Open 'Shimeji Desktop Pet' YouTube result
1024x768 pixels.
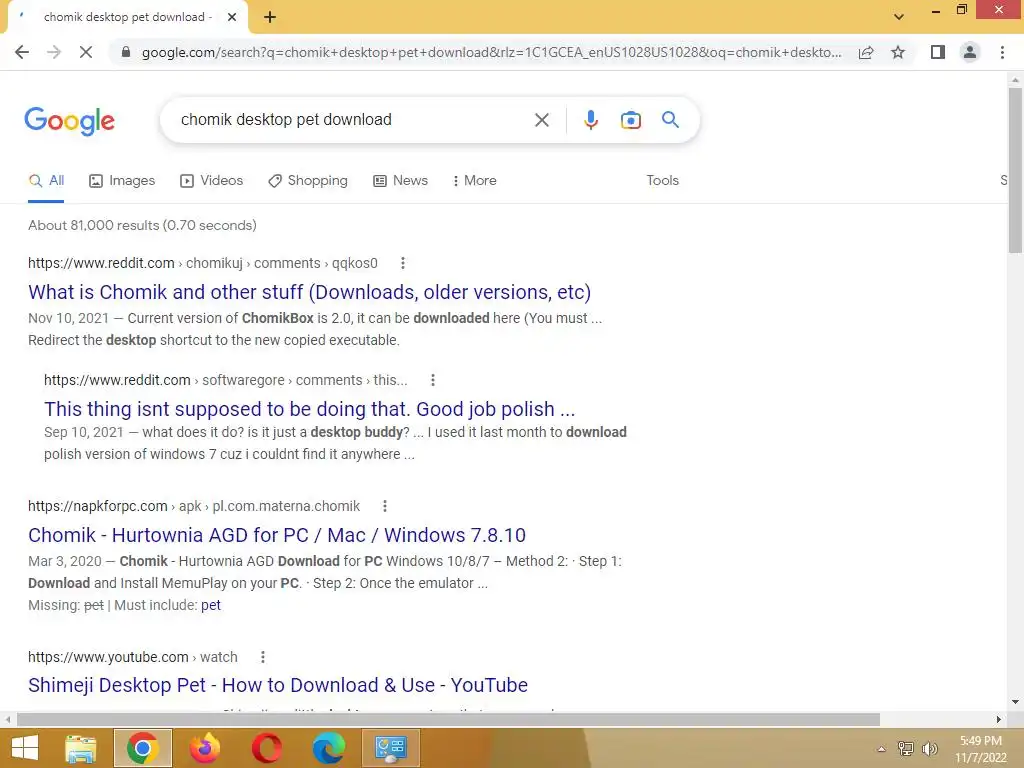tap(278, 685)
